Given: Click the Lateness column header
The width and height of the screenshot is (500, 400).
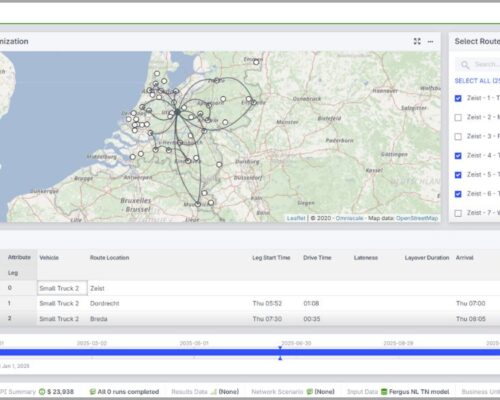Looking at the screenshot, I should click(366, 258).
